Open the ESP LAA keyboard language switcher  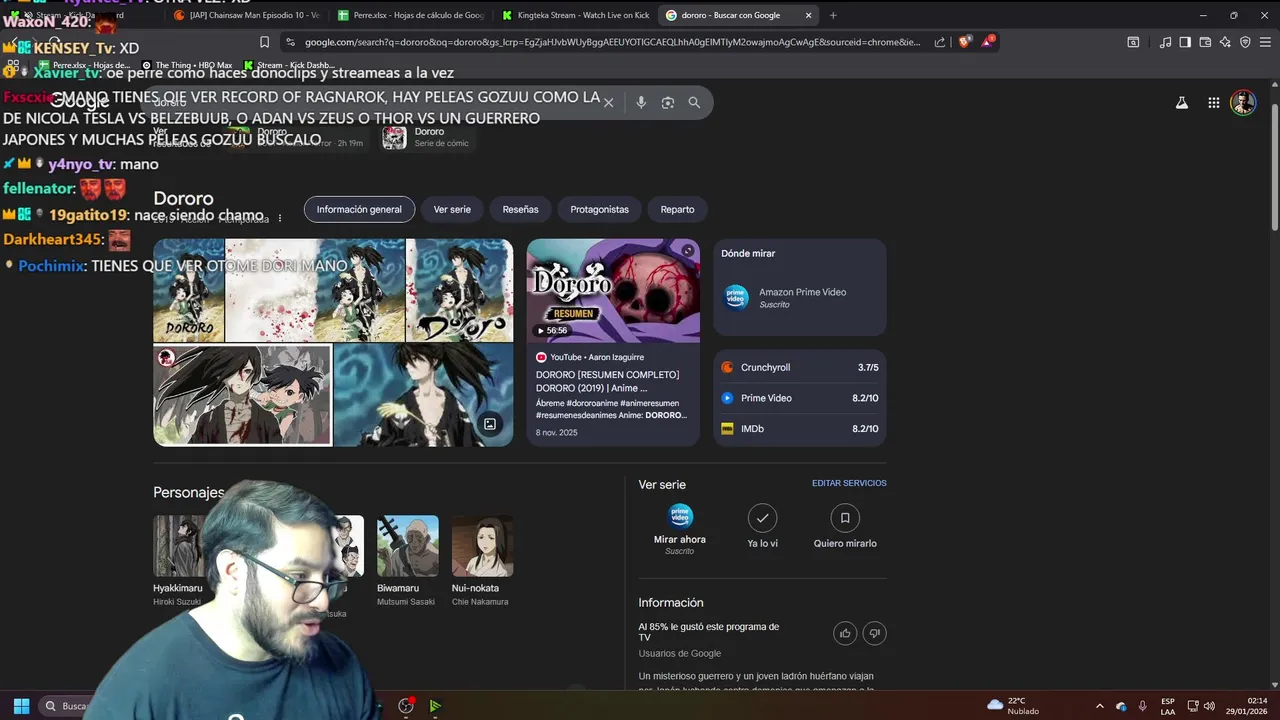1168,706
